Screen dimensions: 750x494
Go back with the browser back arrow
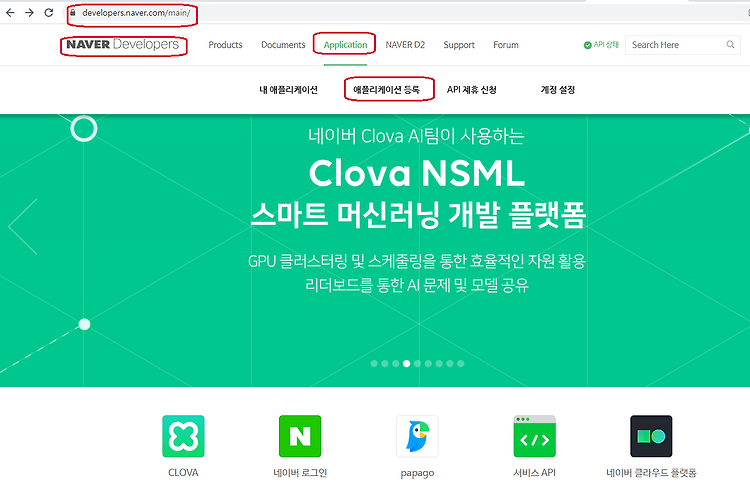(10, 13)
